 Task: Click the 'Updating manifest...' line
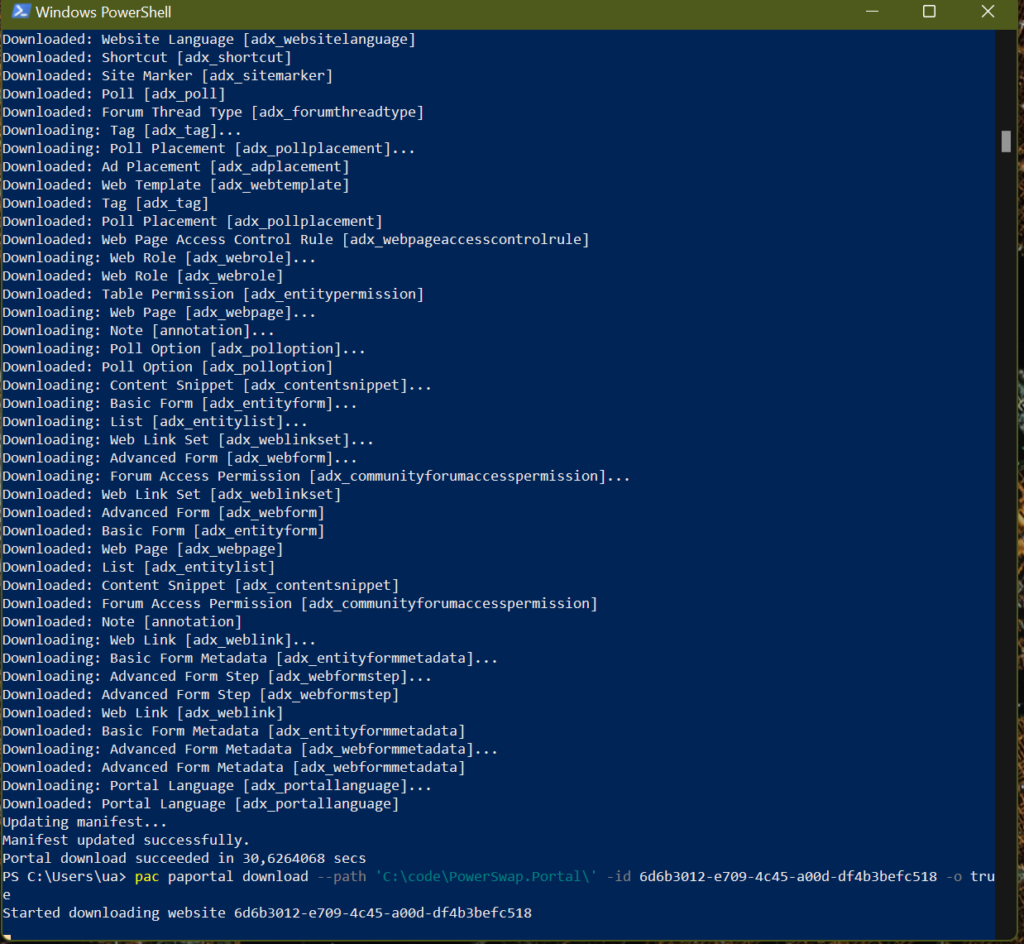(x=85, y=823)
